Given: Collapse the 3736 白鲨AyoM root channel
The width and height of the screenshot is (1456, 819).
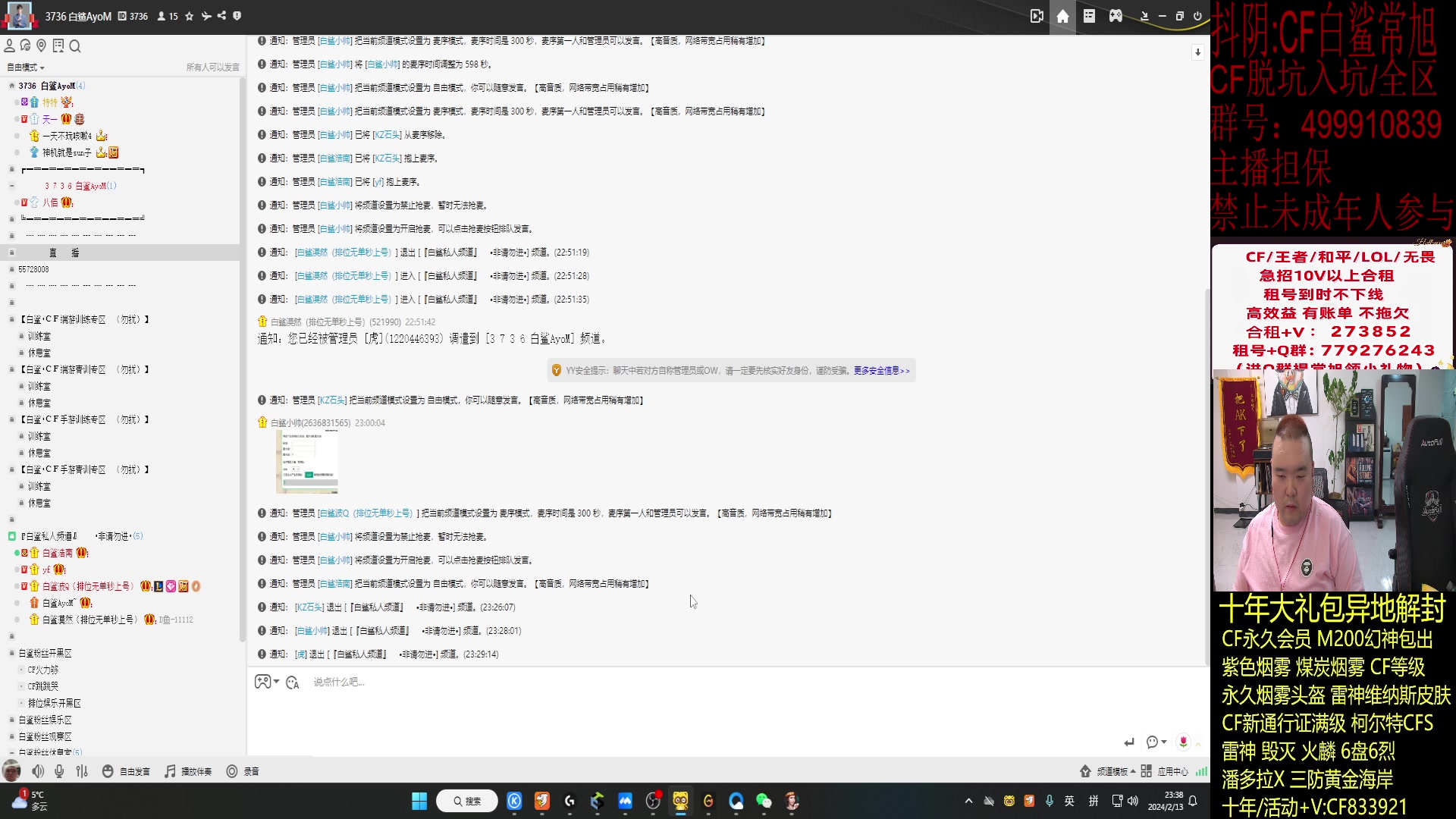Looking at the screenshot, I should (11, 86).
